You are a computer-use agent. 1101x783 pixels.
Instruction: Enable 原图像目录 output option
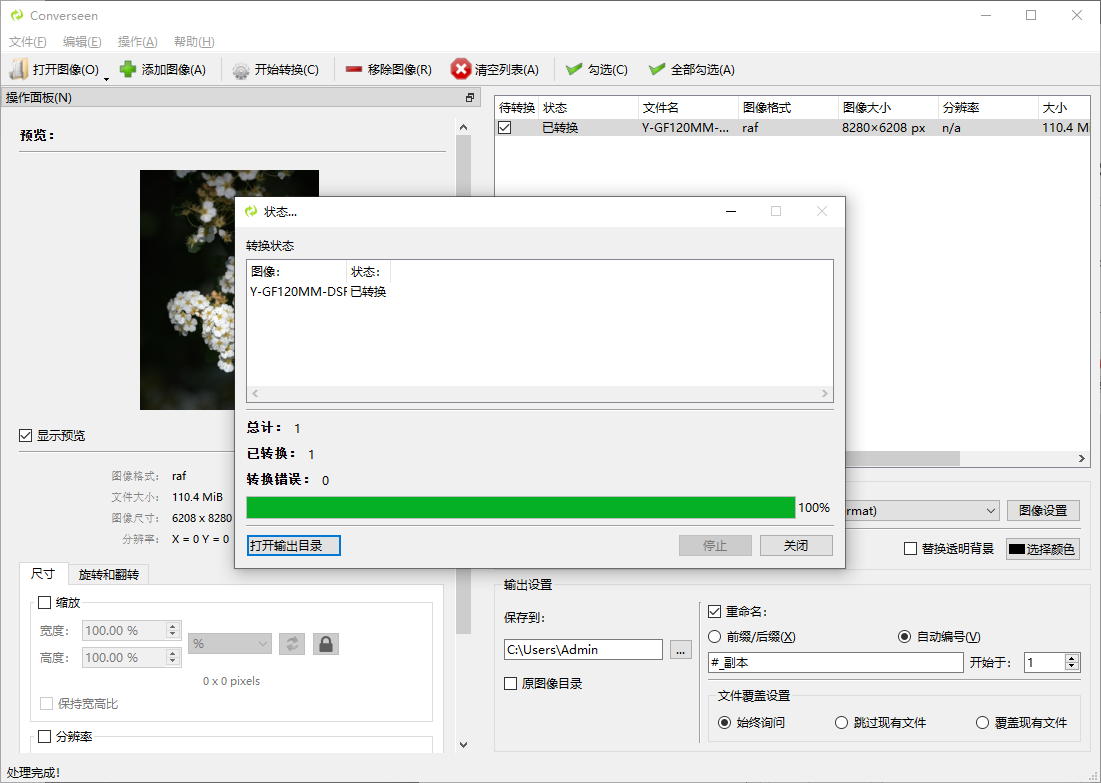coord(510,683)
